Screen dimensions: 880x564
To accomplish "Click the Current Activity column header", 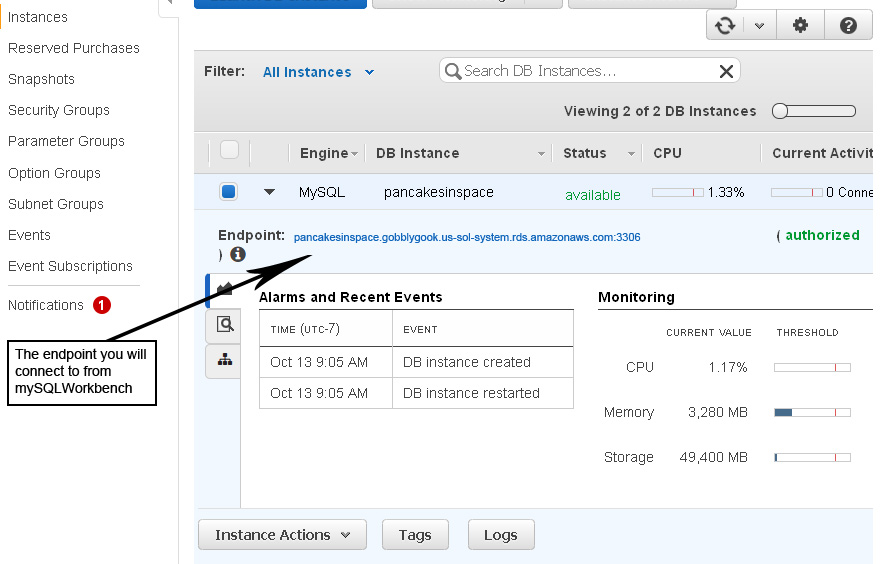I will point(822,153).
